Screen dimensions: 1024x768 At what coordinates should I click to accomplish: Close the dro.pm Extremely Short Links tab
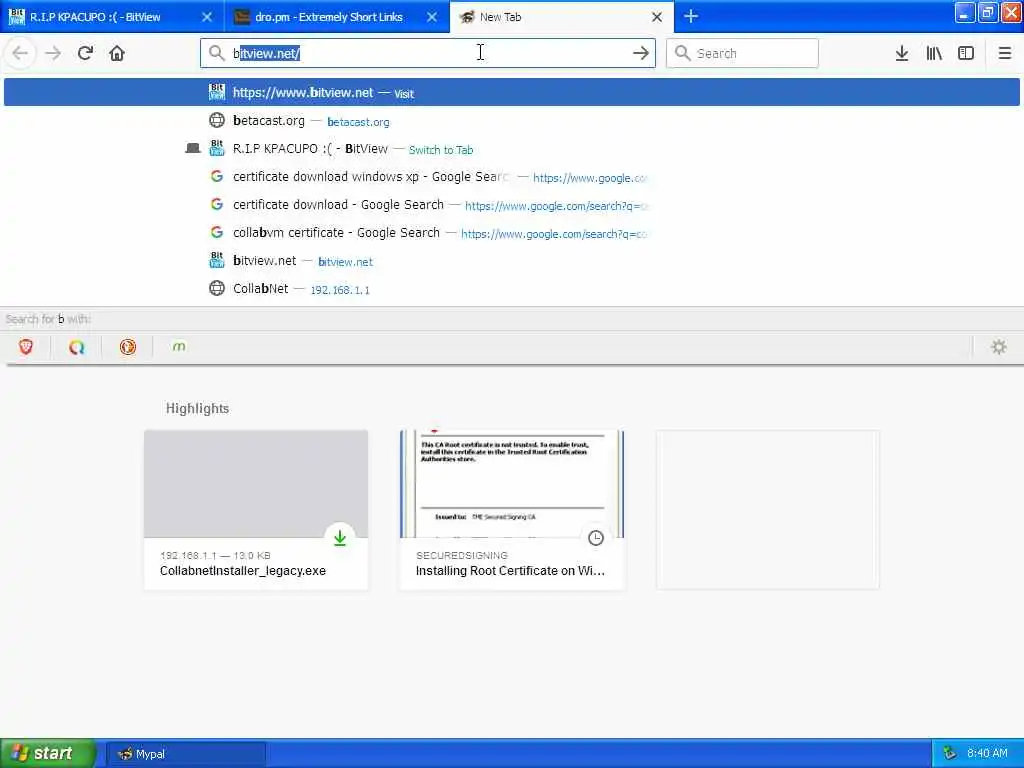tap(432, 17)
